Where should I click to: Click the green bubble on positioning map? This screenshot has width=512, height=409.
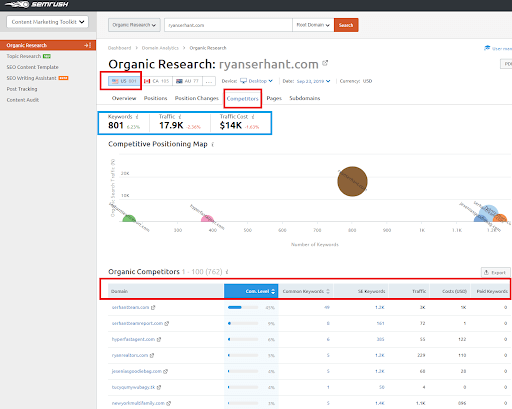[129, 219]
